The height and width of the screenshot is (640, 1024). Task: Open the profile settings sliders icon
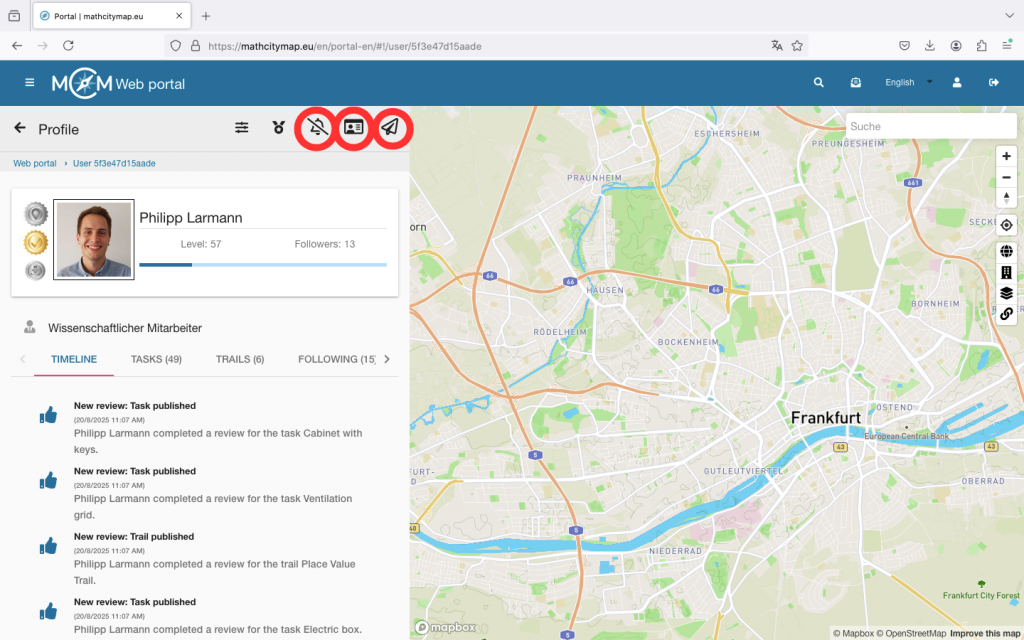pyautogui.click(x=242, y=128)
